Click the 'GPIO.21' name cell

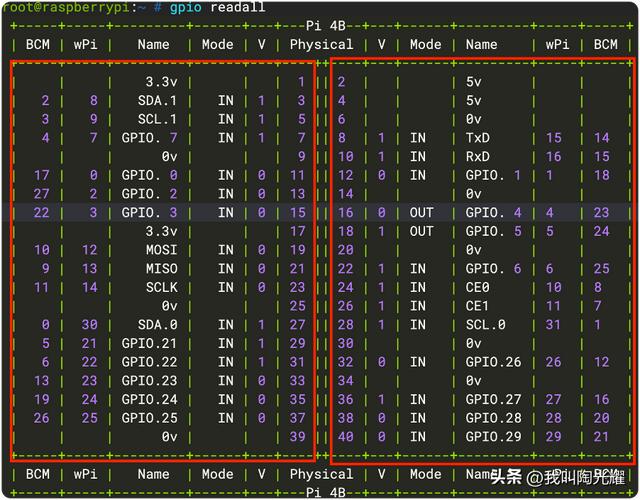point(149,343)
